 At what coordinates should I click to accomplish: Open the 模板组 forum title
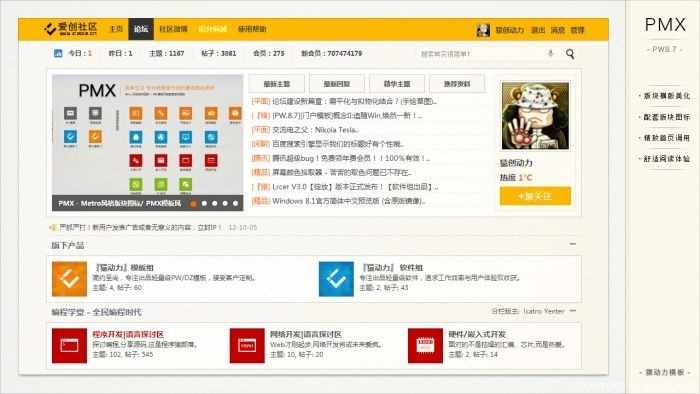124,268
